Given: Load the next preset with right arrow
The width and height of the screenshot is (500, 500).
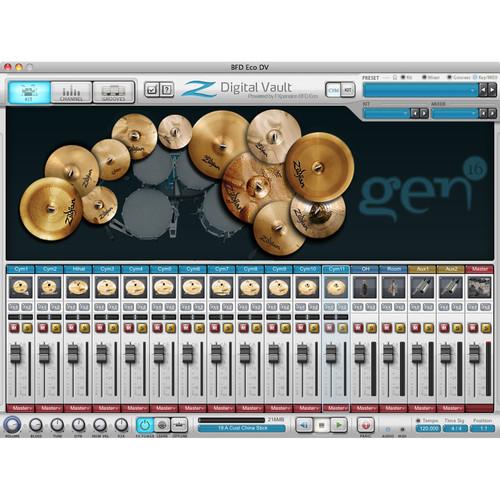Looking at the screenshot, I should coord(492,90).
